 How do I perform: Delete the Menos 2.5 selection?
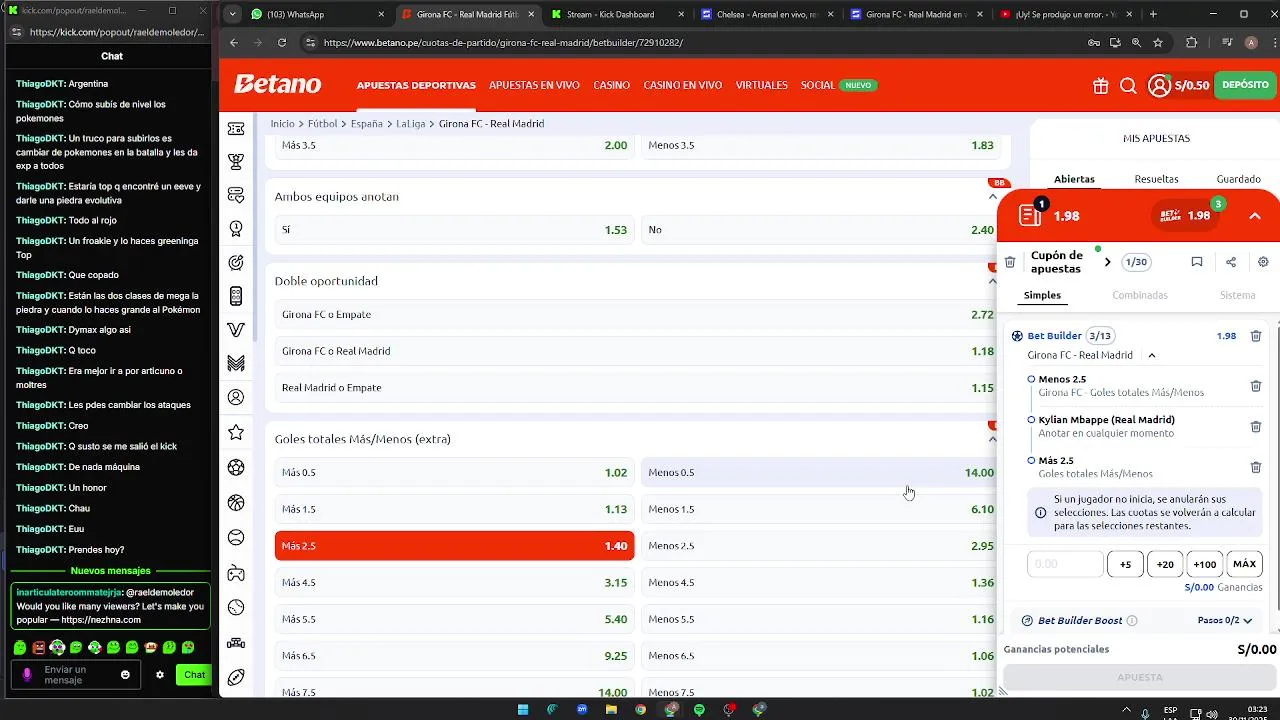[1256, 386]
